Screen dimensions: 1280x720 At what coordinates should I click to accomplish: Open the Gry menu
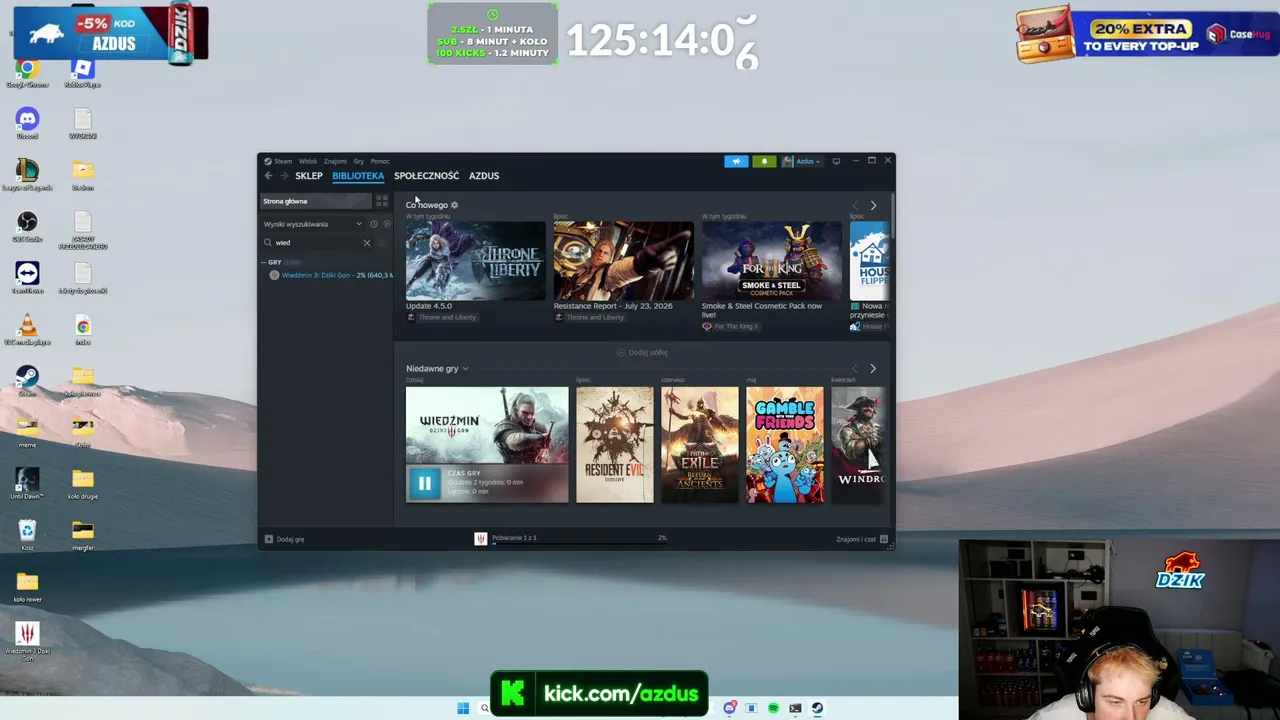358,161
